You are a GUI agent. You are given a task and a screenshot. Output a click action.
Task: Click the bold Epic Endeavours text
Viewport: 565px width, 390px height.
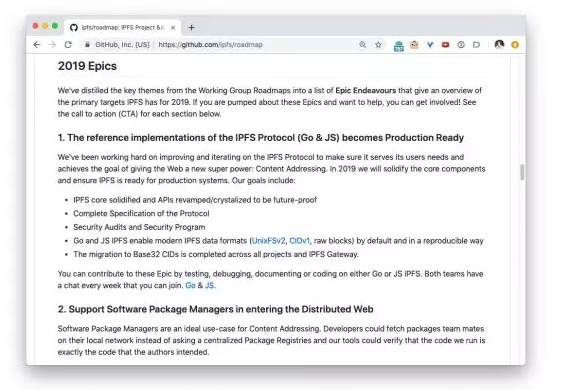tap(365, 90)
